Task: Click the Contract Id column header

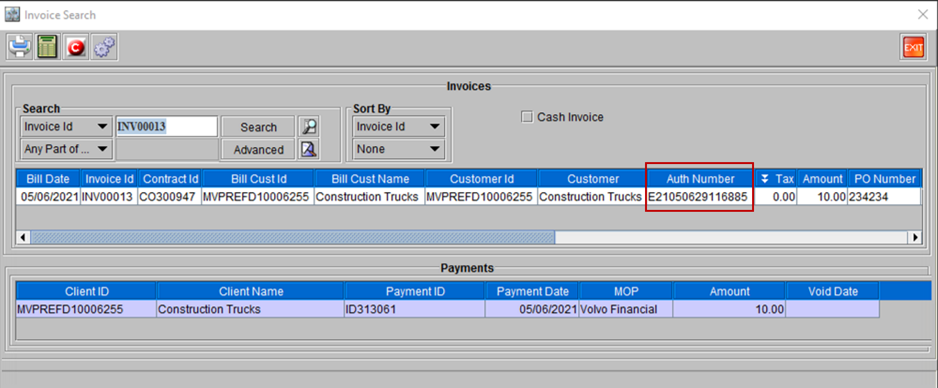Action: [170, 179]
